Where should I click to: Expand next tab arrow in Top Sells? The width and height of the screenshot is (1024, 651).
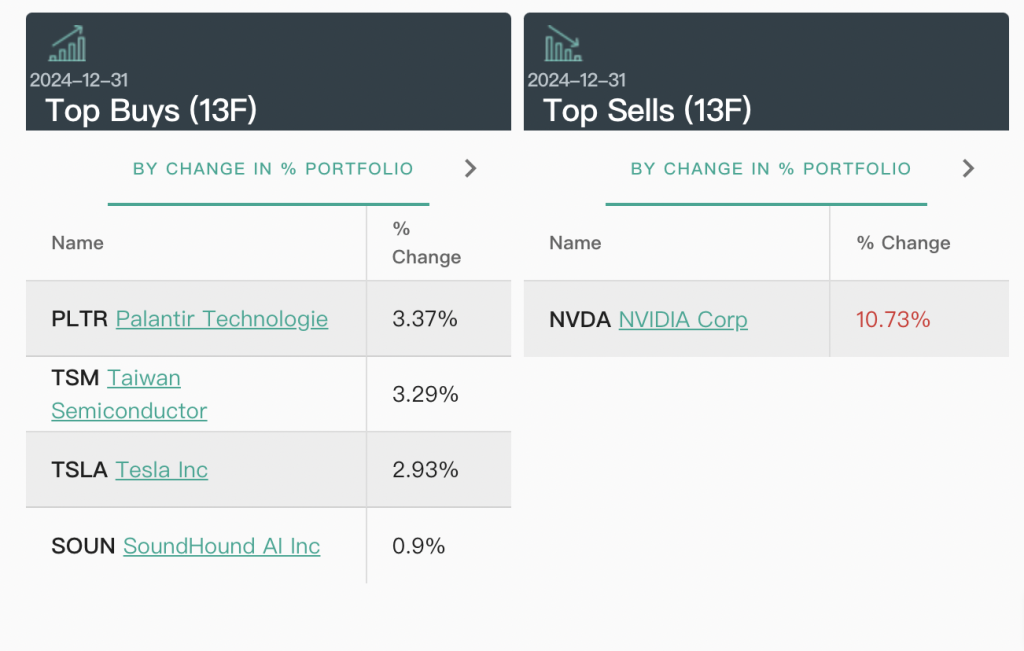click(968, 169)
